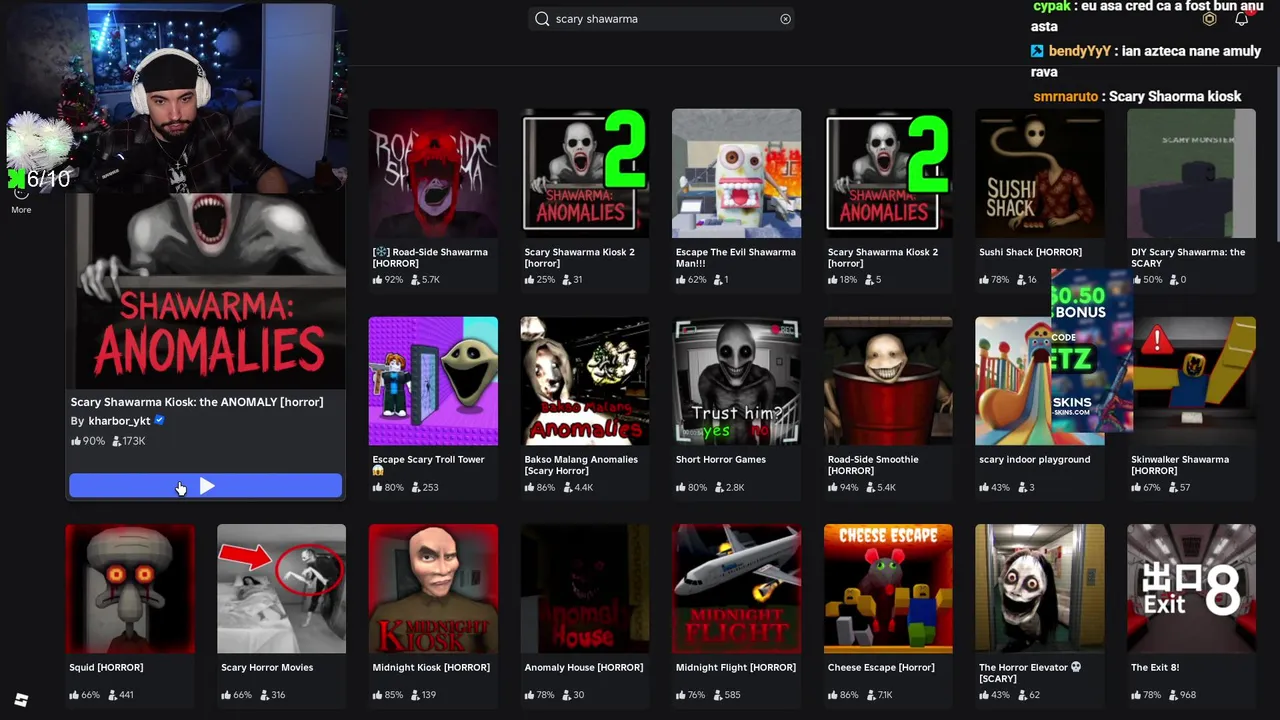Open Cheese Escape [Horror] thumbnail
The height and width of the screenshot is (720, 1280).
point(888,588)
